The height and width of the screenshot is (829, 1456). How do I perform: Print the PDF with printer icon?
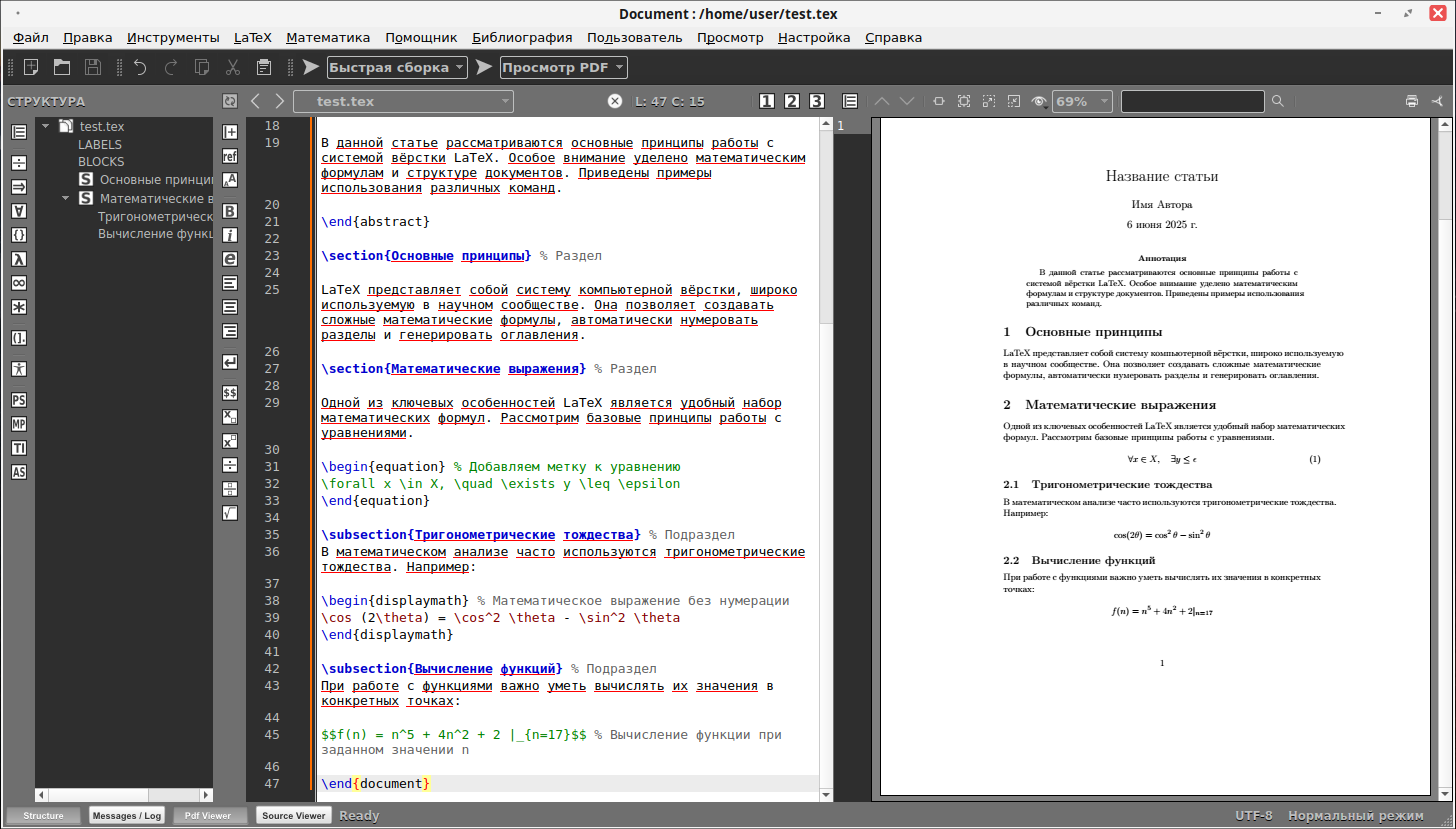pos(1412,101)
